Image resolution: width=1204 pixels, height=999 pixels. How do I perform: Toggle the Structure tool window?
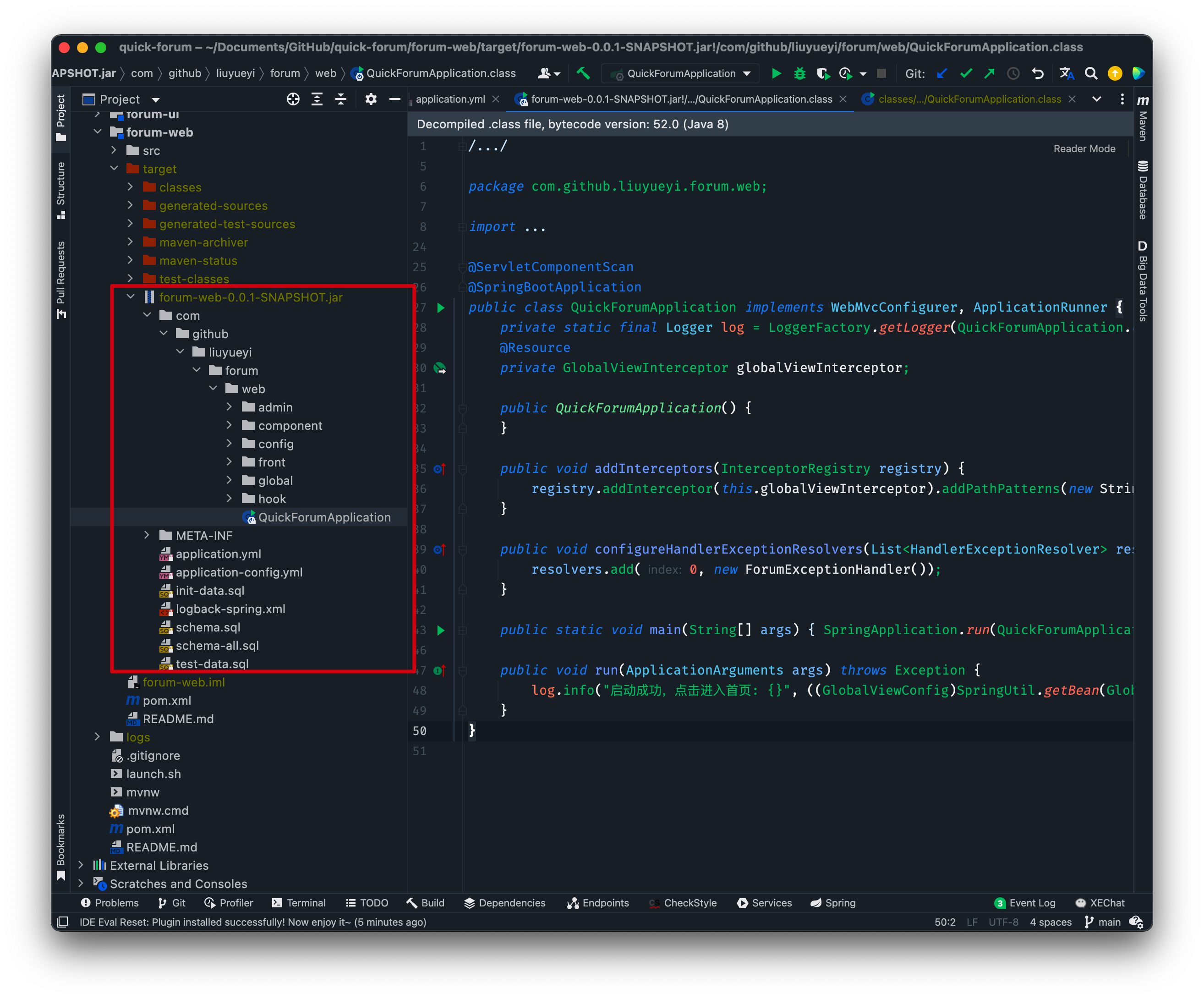(61, 189)
